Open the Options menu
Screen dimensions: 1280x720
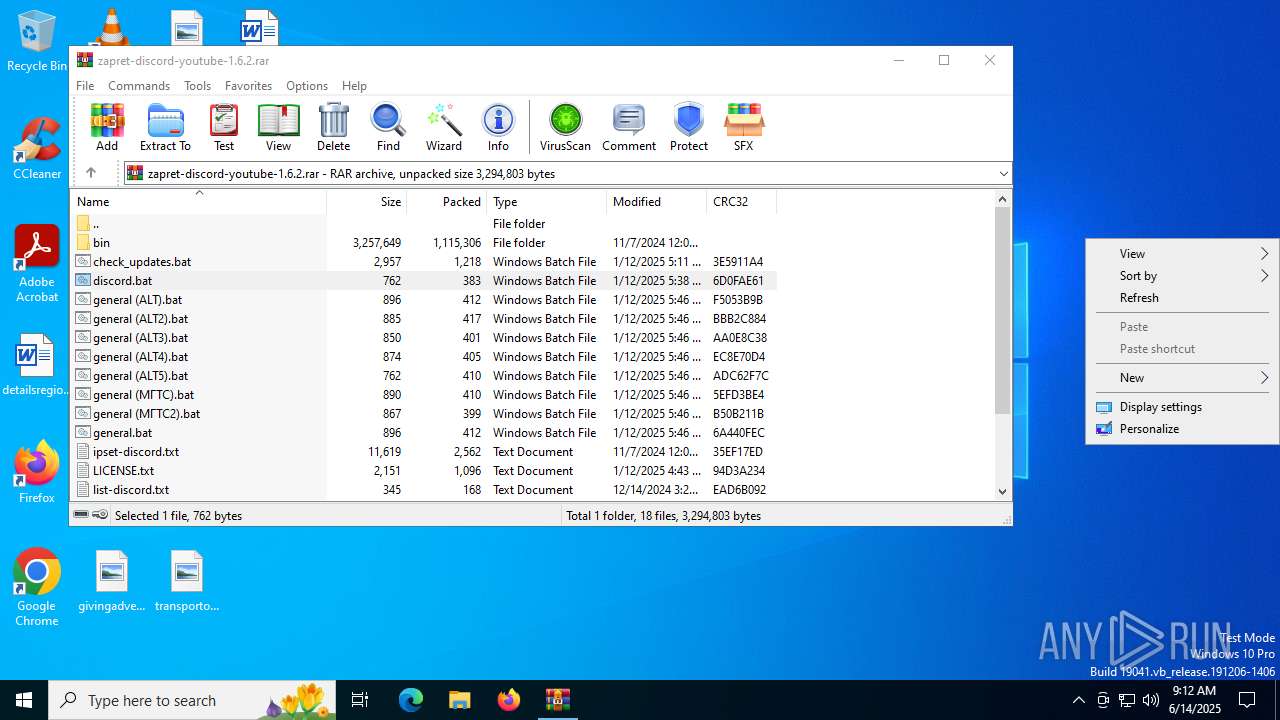tap(307, 86)
